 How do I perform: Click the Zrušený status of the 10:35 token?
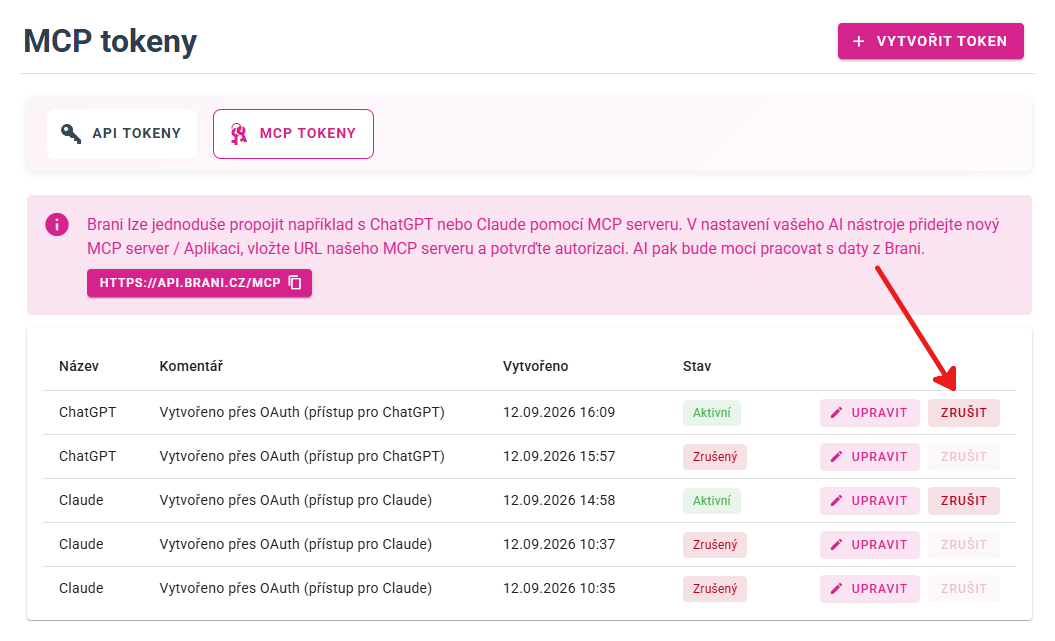(715, 589)
